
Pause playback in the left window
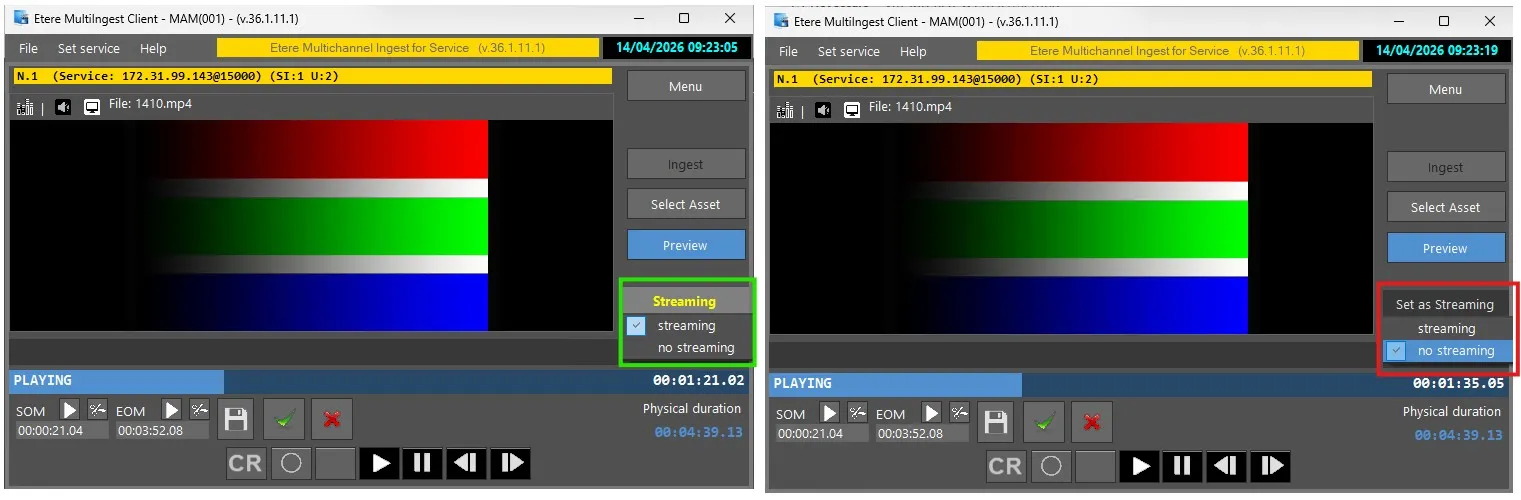(x=422, y=463)
